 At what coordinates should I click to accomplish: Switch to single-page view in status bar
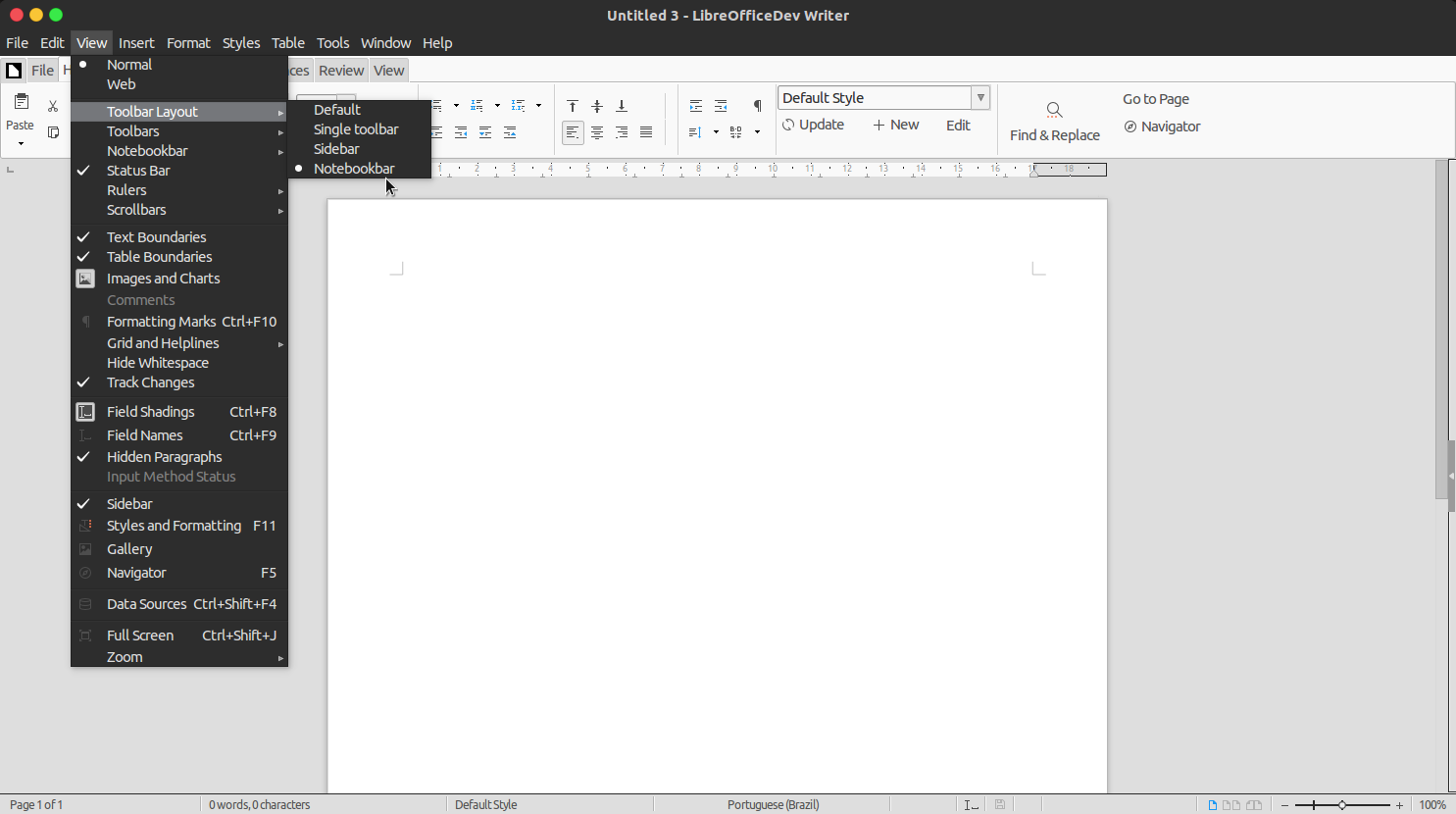1213,805
